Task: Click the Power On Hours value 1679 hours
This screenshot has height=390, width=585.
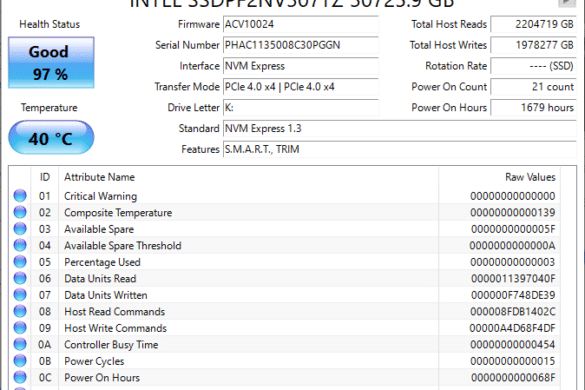Action: point(533,108)
